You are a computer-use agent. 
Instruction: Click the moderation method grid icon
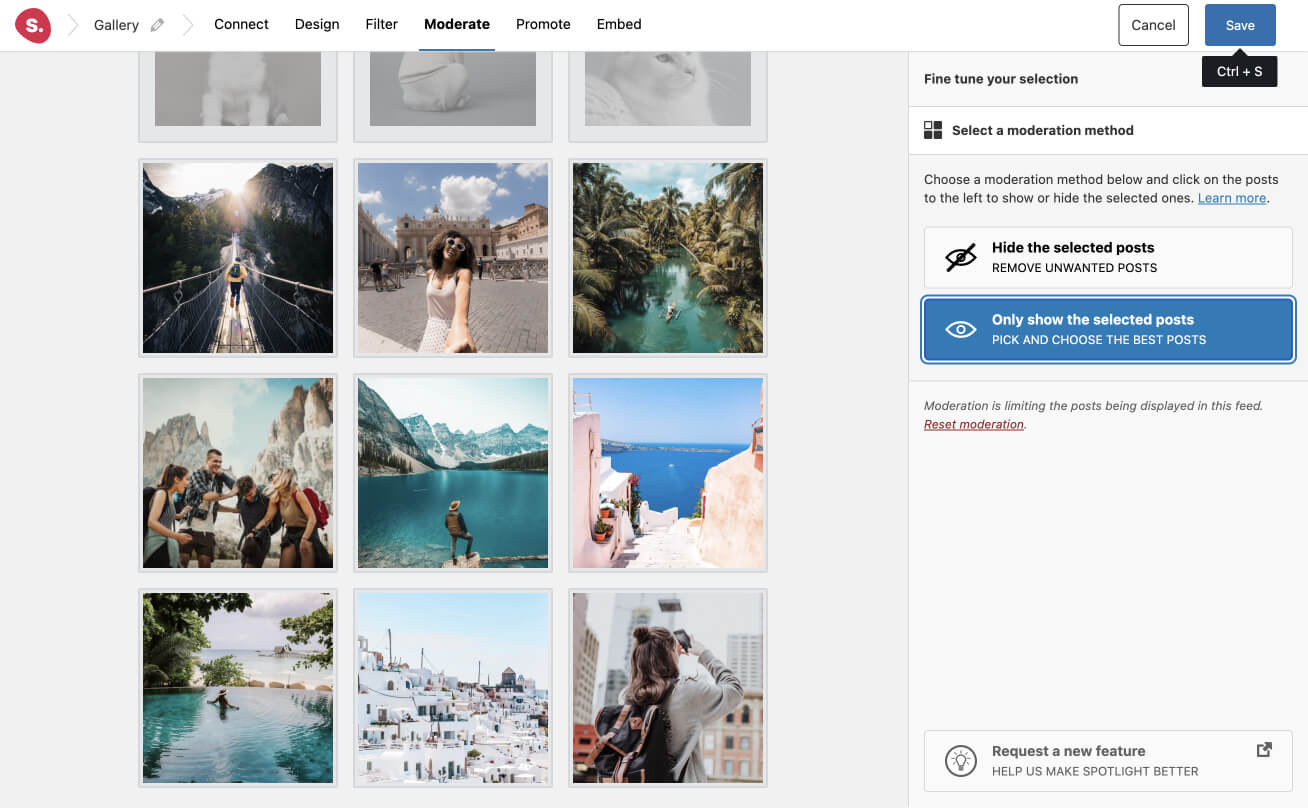pyautogui.click(x=933, y=130)
